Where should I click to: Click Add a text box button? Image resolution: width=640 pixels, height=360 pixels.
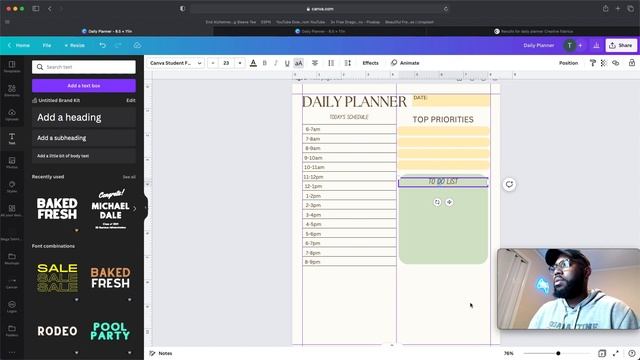[x=84, y=86]
